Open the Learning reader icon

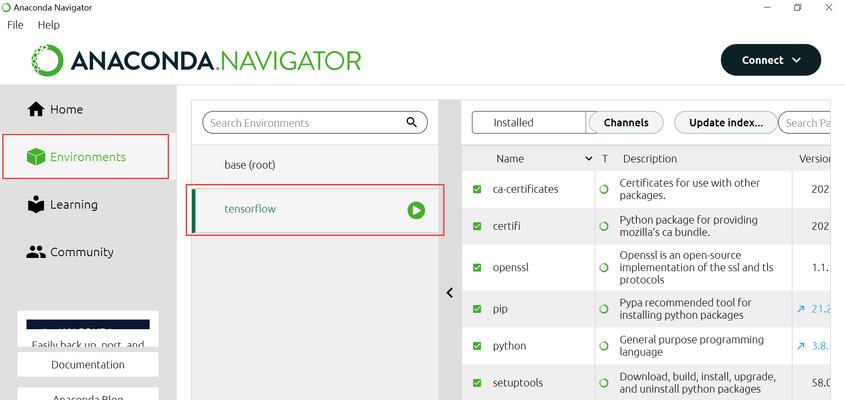click(36, 204)
